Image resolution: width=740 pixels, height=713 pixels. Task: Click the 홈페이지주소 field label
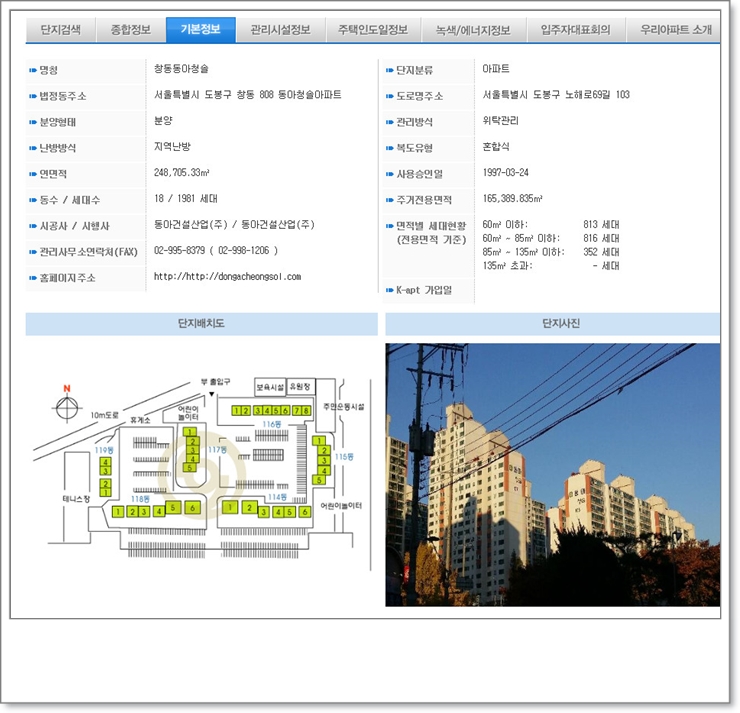(x=67, y=278)
